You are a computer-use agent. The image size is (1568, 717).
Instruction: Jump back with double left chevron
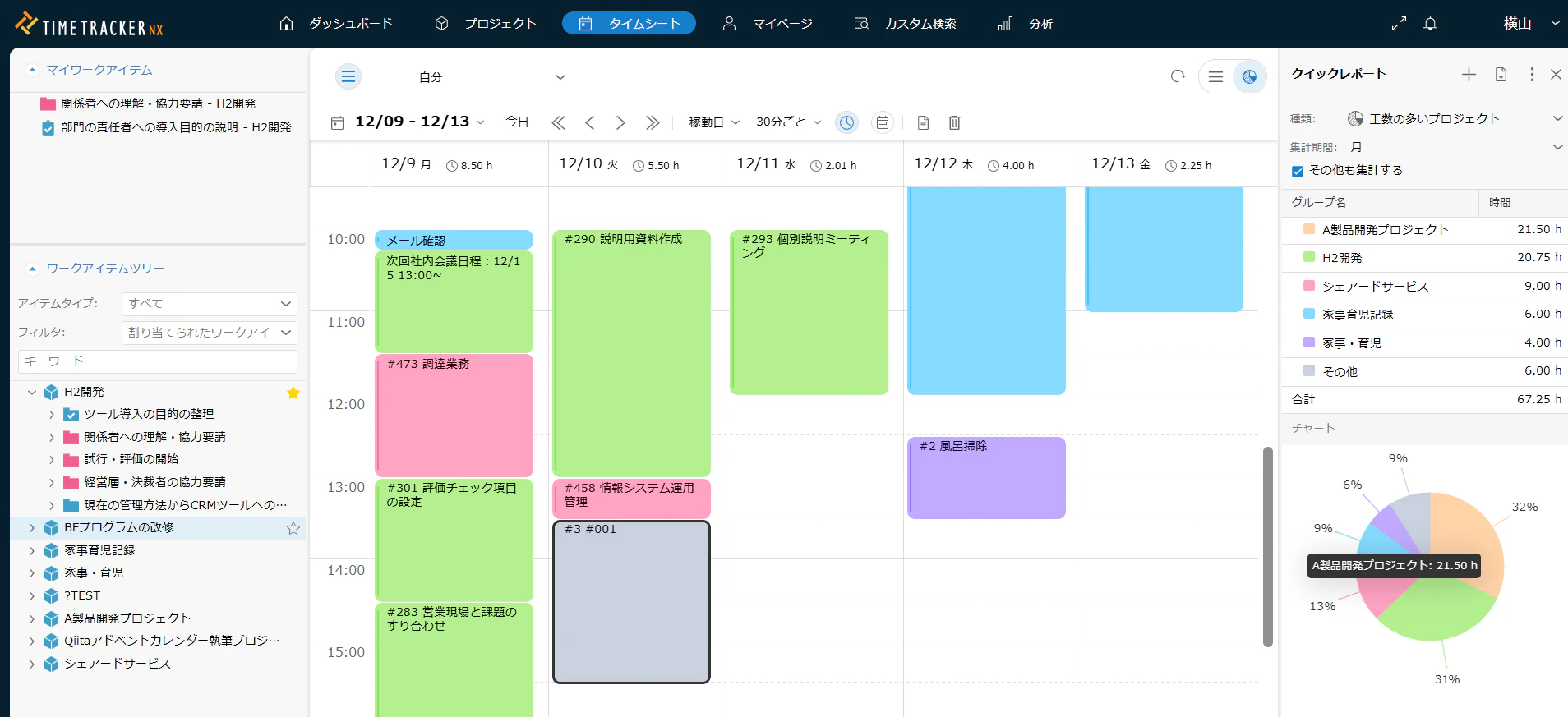(558, 122)
